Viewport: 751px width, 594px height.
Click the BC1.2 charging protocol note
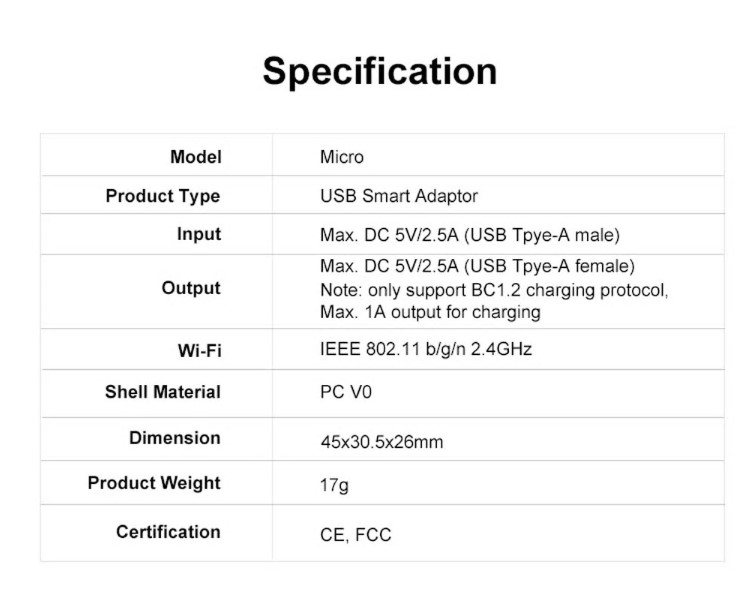pyautogui.click(x=493, y=290)
